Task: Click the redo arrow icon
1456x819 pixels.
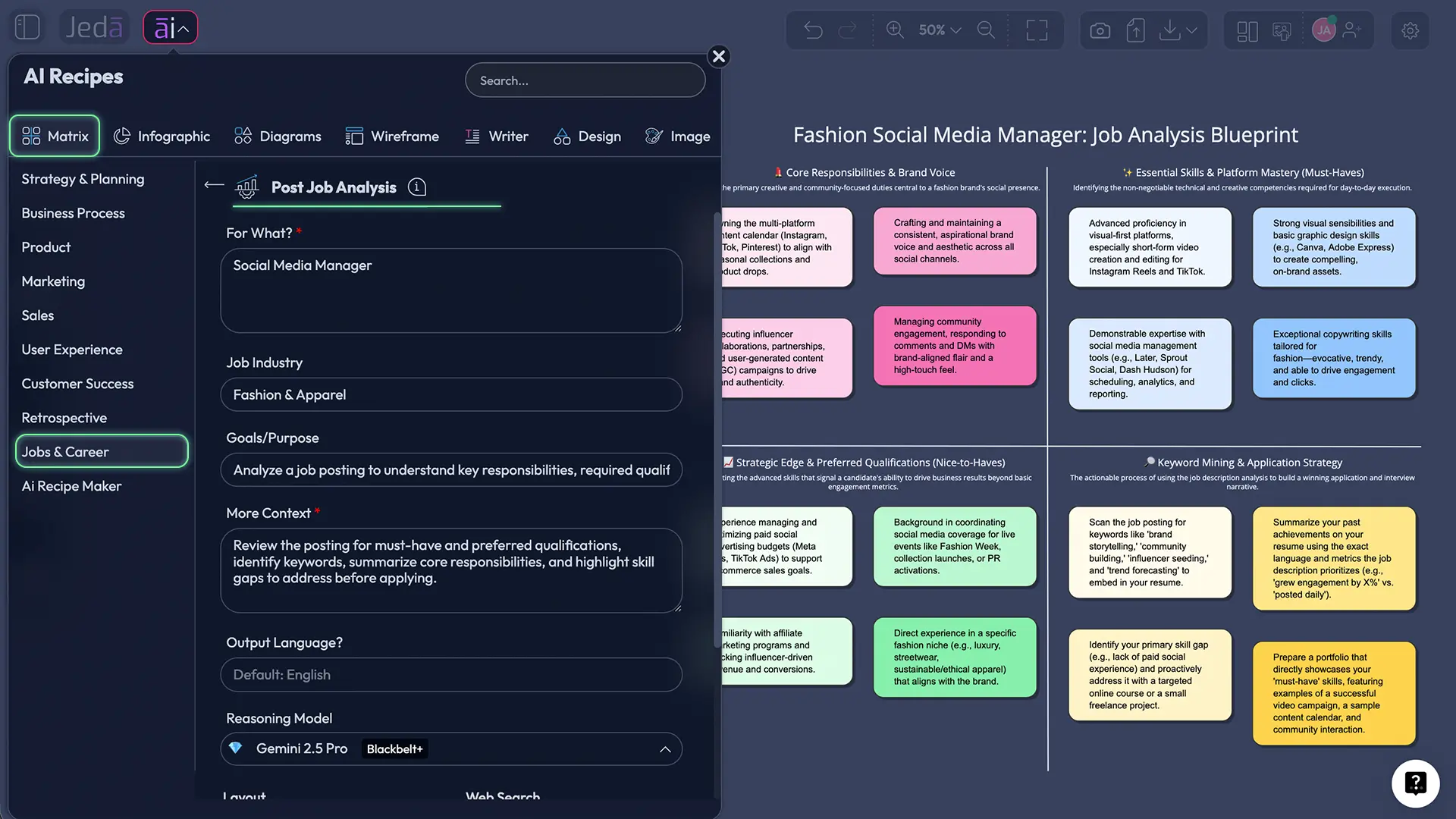Action: click(847, 30)
